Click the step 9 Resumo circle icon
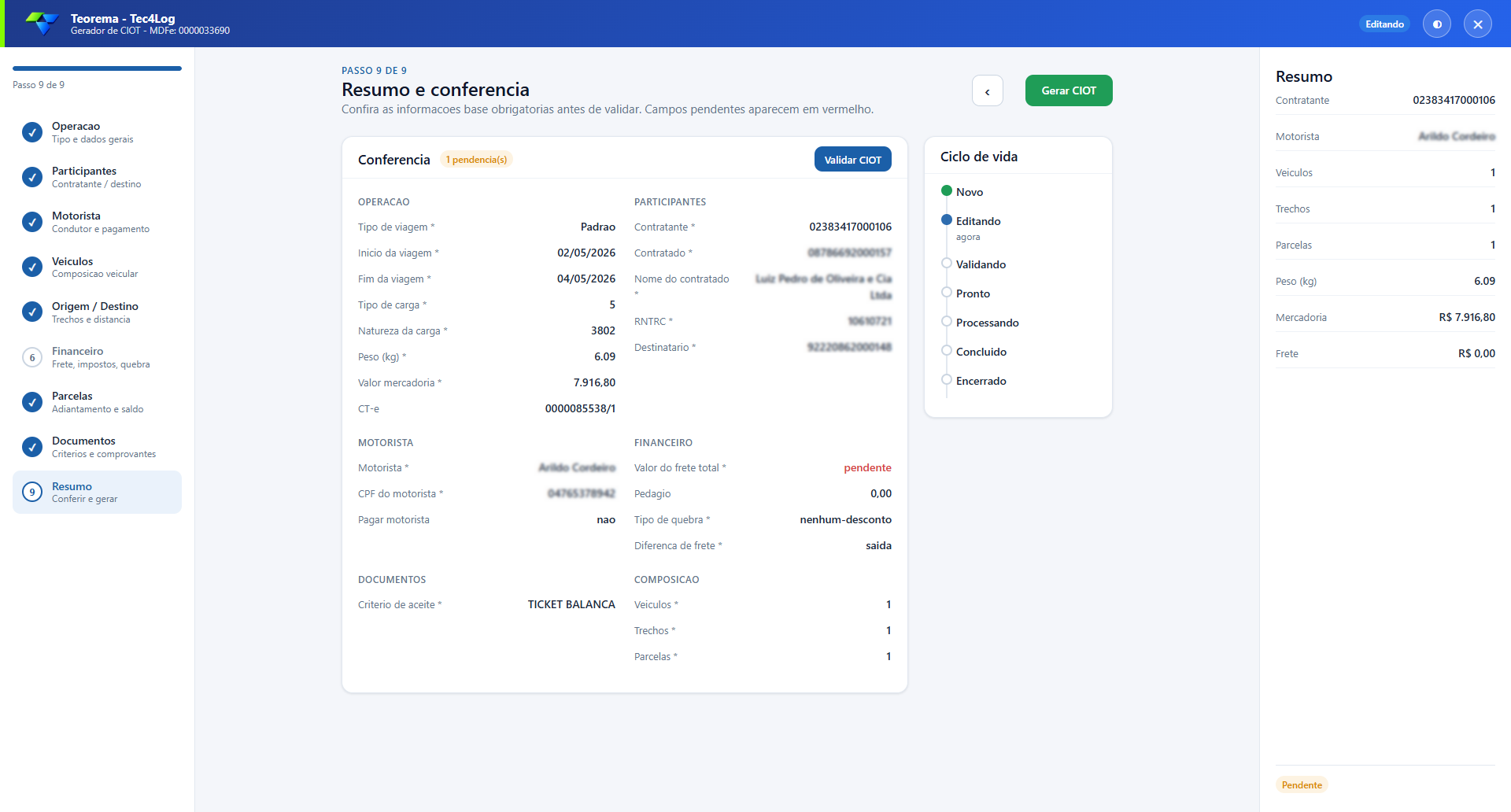The height and width of the screenshot is (812, 1511). 32,493
